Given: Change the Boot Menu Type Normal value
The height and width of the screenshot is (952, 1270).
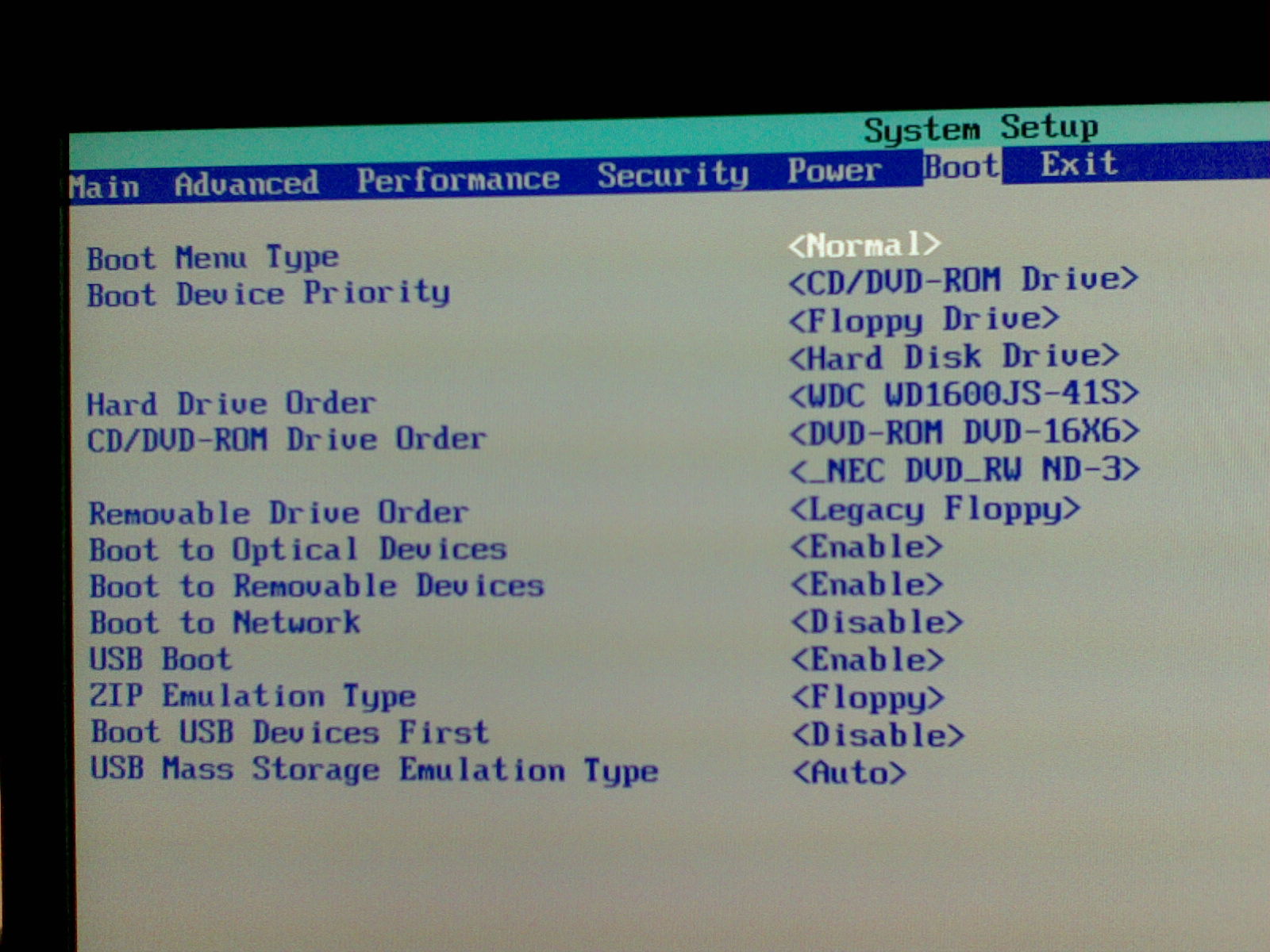Looking at the screenshot, I should tap(864, 244).
